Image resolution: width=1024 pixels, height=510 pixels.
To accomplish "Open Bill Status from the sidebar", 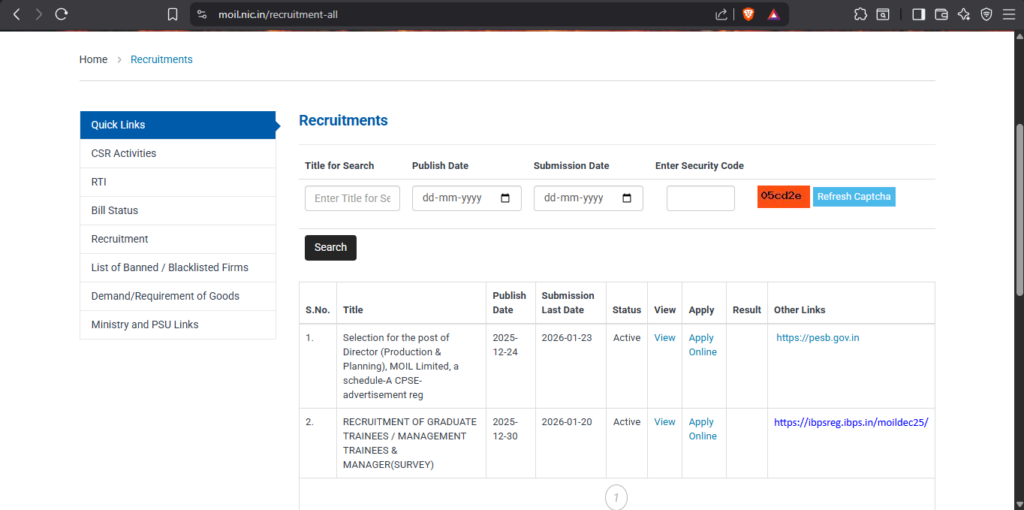I will coord(114,210).
